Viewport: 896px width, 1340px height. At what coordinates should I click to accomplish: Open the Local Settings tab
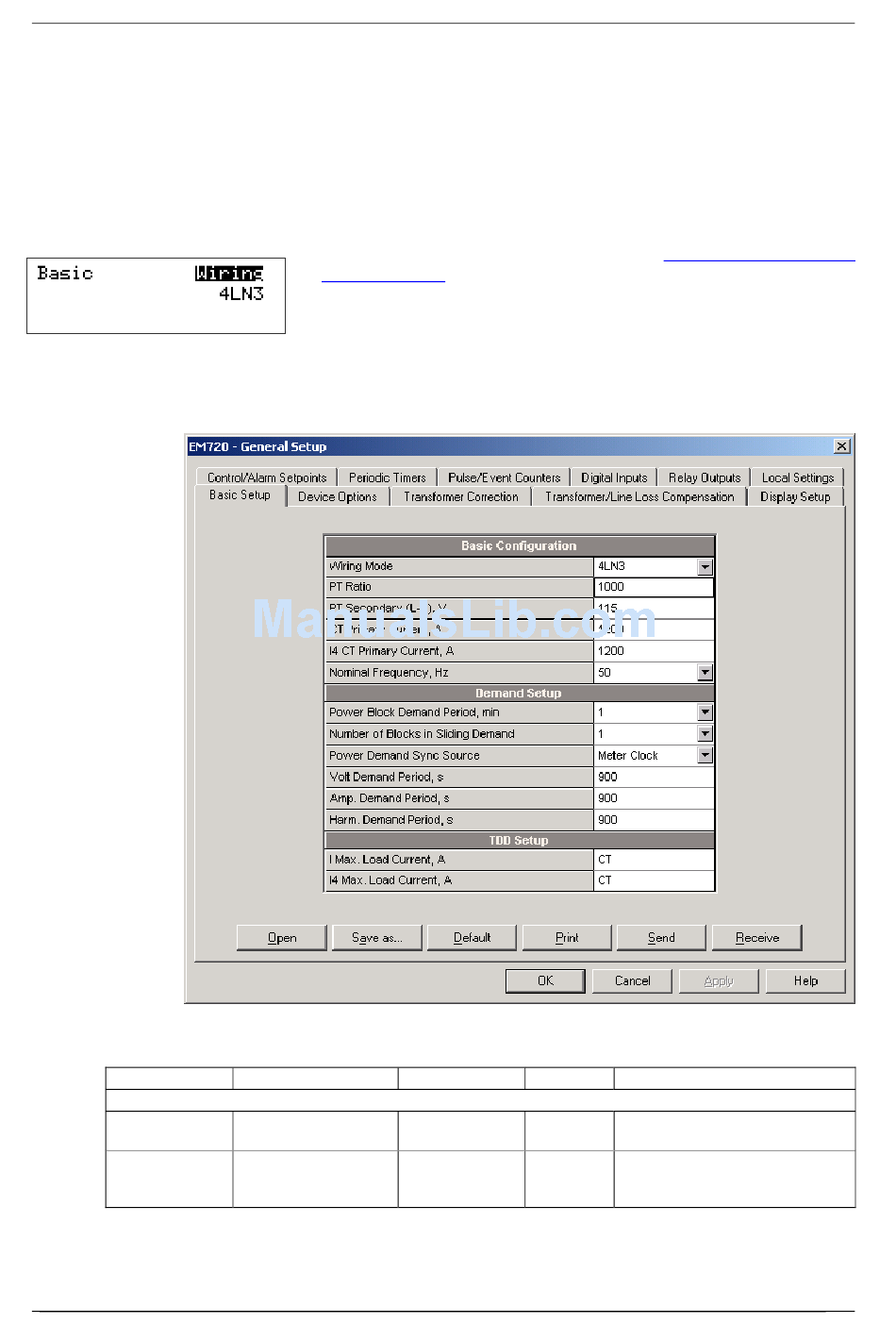(798, 477)
